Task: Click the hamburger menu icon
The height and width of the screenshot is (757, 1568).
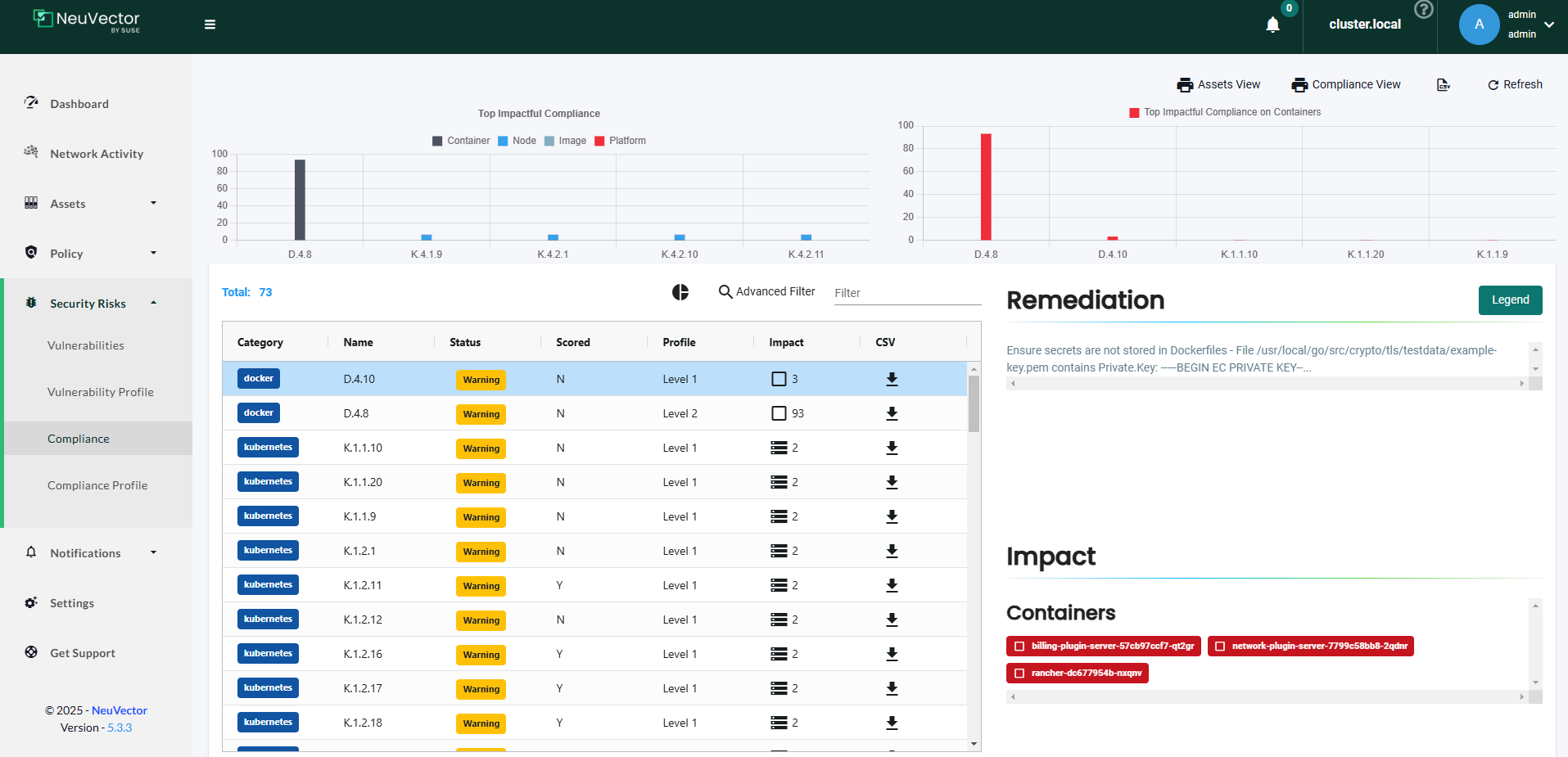Action: 210,25
